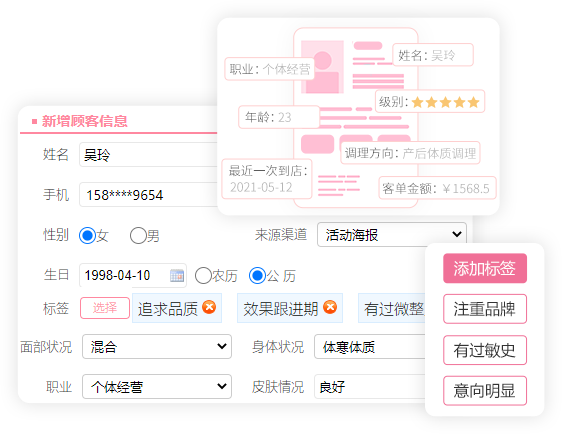Viewport: 562px width, 434px height.
Task: Open the 面部状况 dropdown
Action: pos(157,347)
